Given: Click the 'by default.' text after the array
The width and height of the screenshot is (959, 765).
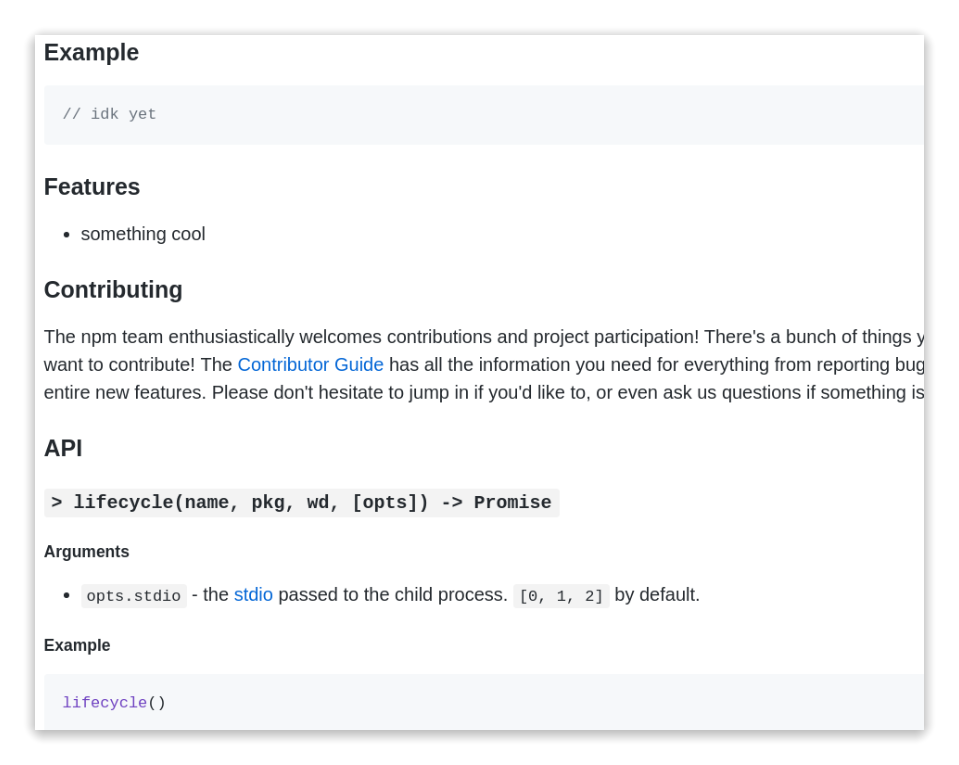Looking at the screenshot, I should 657,595.
